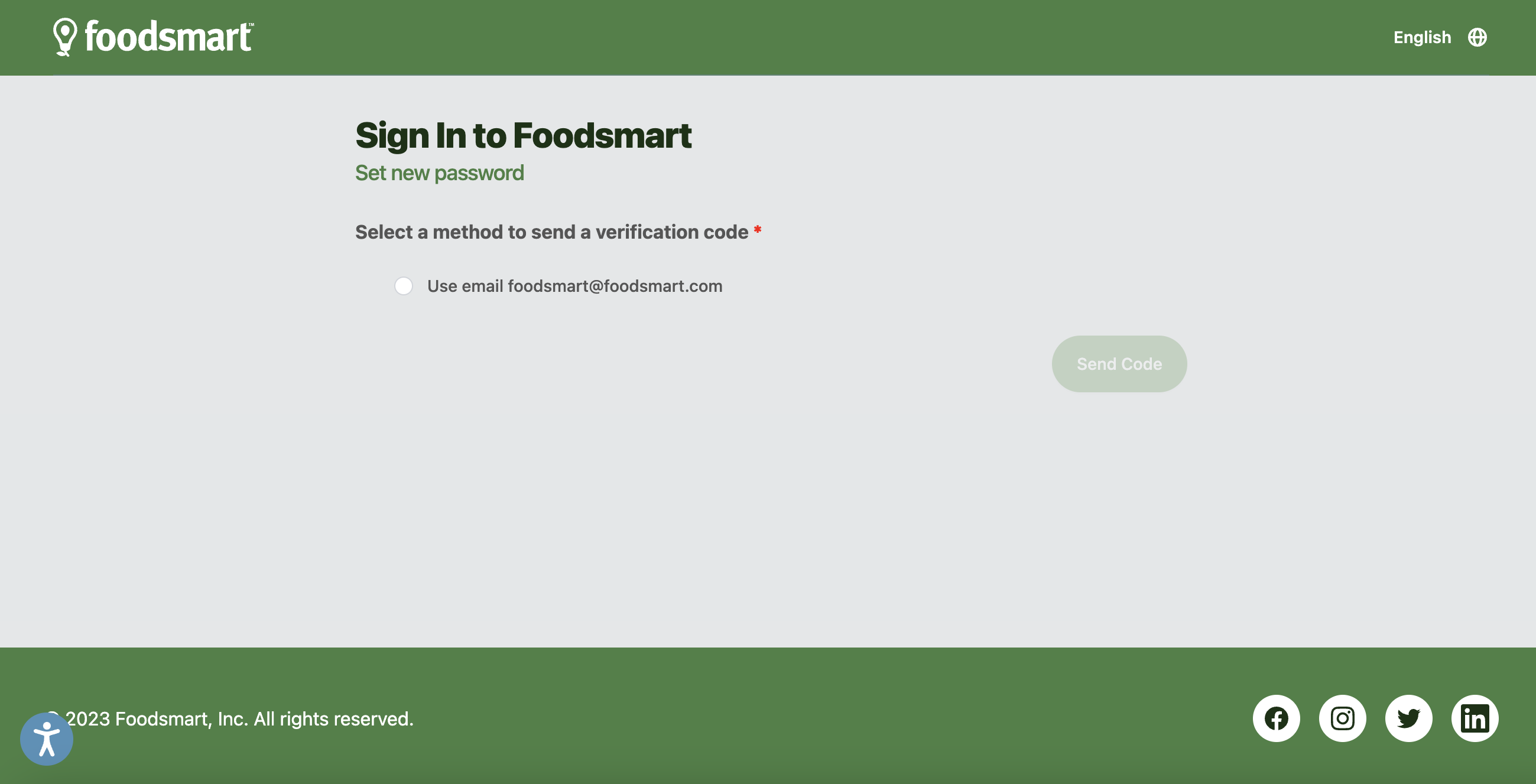Expand the English language selector
Image resolution: width=1536 pixels, height=784 pixels.
(1422, 38)
